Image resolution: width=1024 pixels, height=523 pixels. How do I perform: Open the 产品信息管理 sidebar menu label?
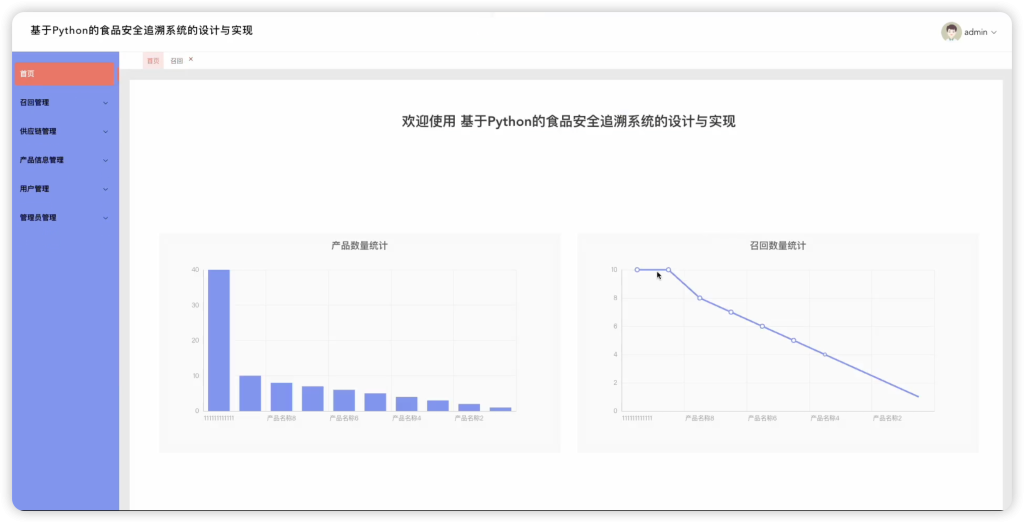click(x=42, y=160)
